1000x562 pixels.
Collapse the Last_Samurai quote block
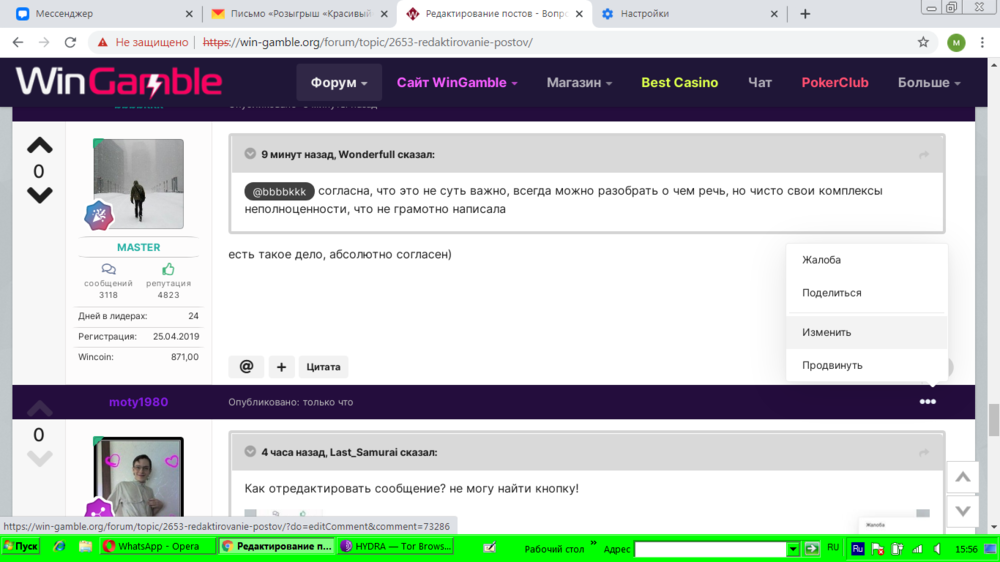click(x=250, y=452)
